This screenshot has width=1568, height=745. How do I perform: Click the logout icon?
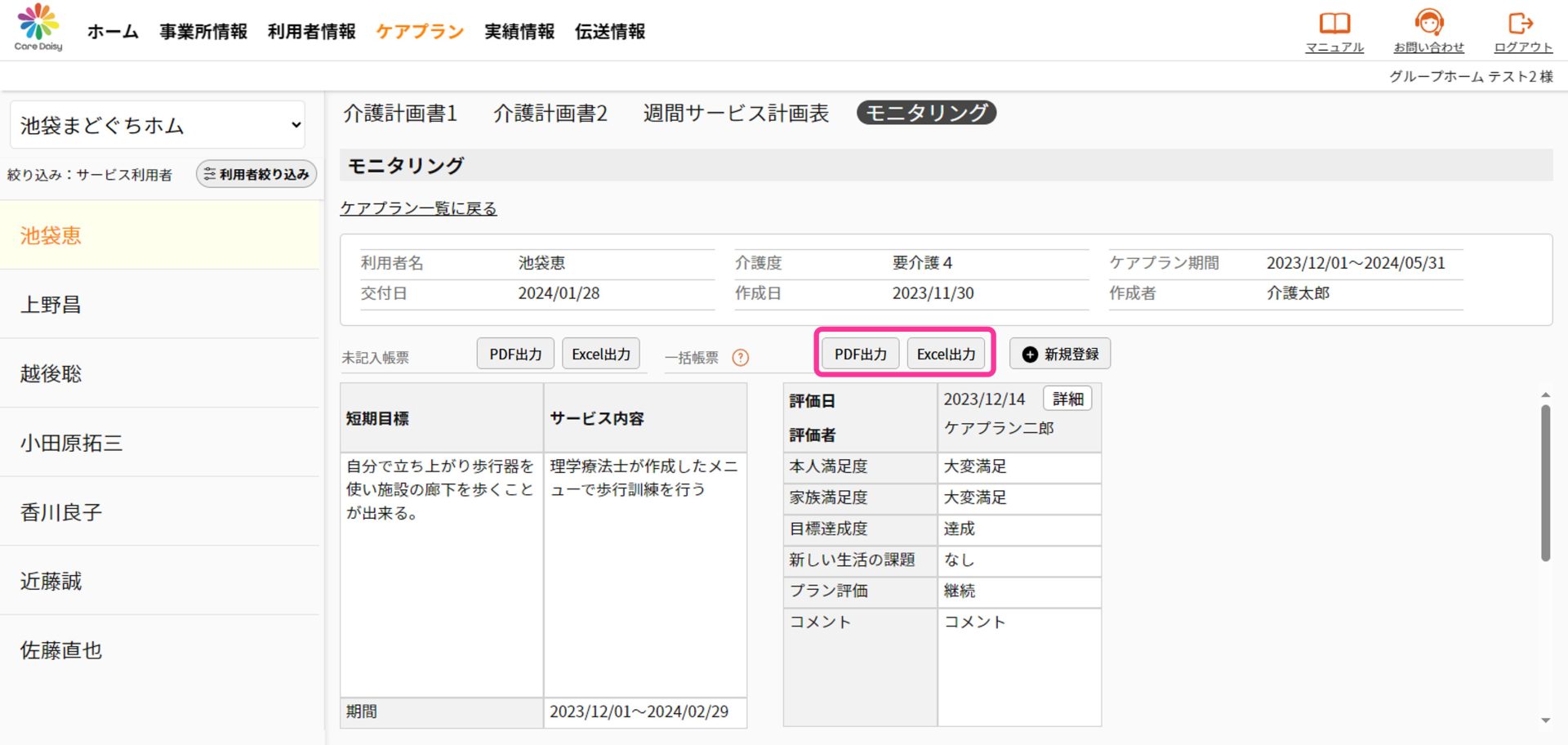(x=1521, y=23)
